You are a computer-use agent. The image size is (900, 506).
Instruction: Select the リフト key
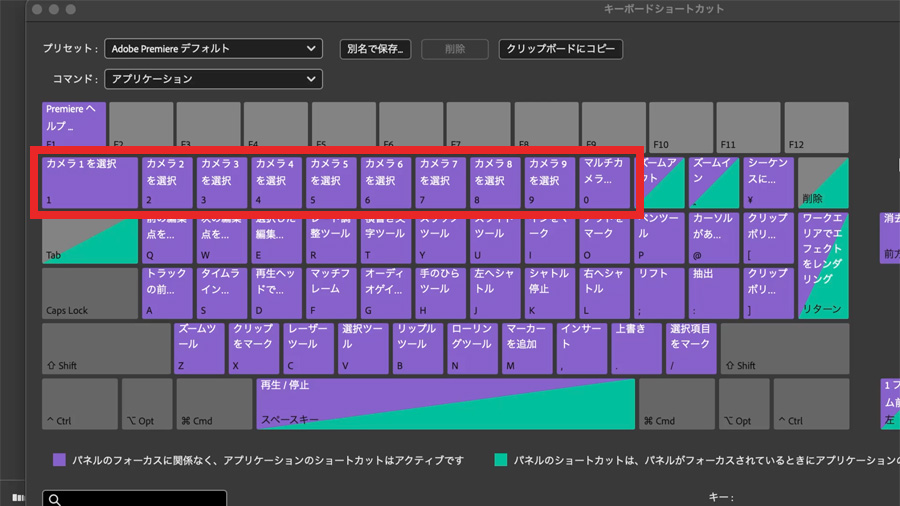659,293
